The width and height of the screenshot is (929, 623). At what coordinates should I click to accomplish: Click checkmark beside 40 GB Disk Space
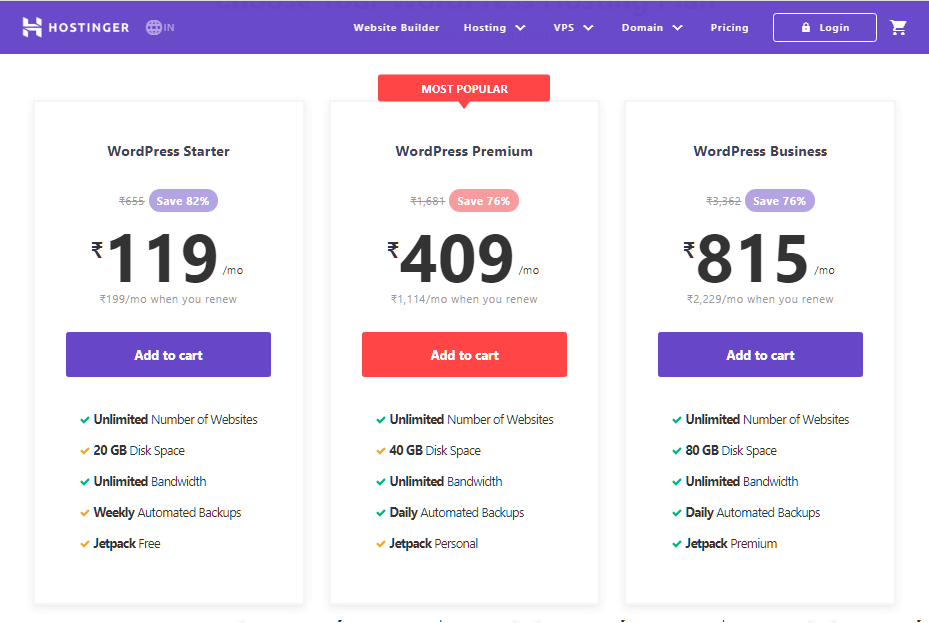(x=381, y=451)
